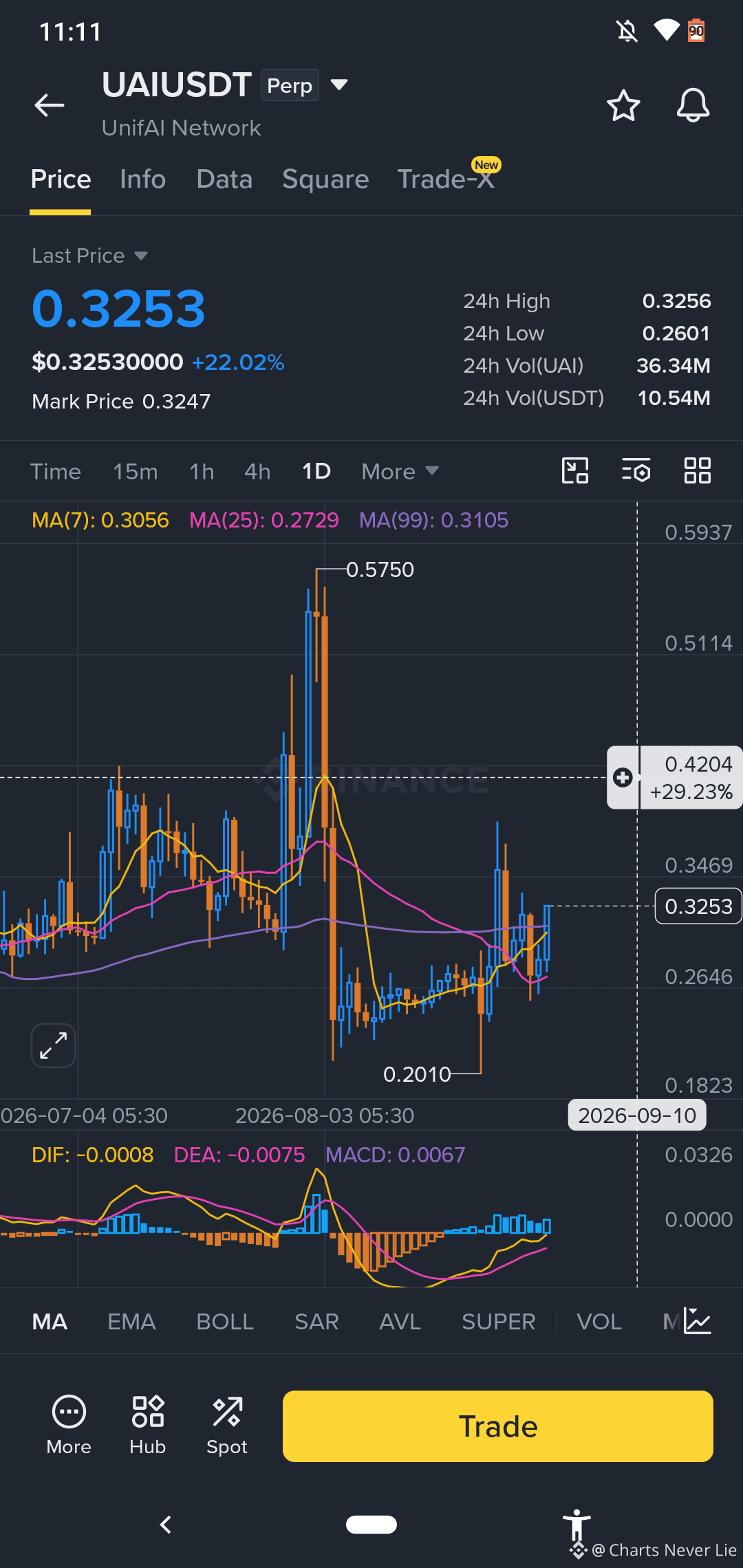This screenshot has height=1568, width=743.
Task: Tap the crosshair plus marker icon
Action: point(623,778)
